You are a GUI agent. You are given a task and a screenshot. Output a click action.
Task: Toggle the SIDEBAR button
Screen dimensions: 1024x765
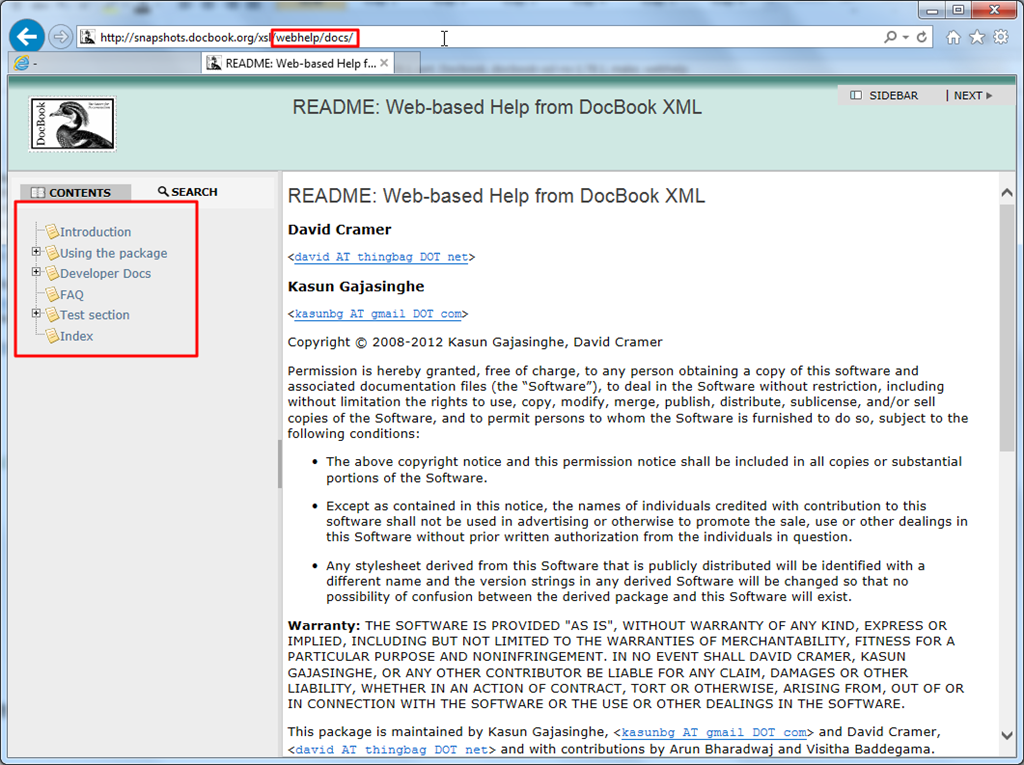coord(884,95)
